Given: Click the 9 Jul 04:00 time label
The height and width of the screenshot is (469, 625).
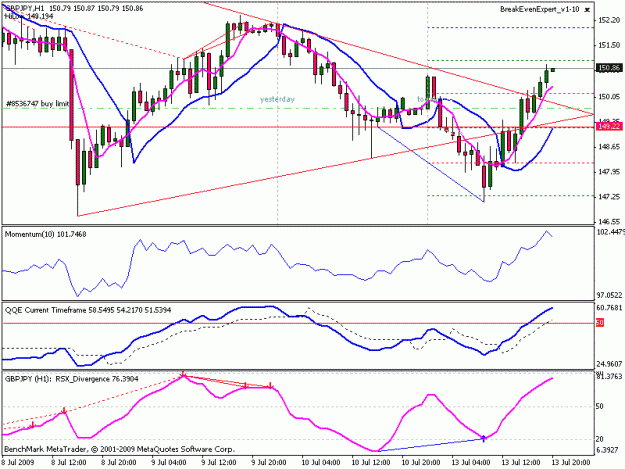Looking at the screenshot, I should click(169, 462).
